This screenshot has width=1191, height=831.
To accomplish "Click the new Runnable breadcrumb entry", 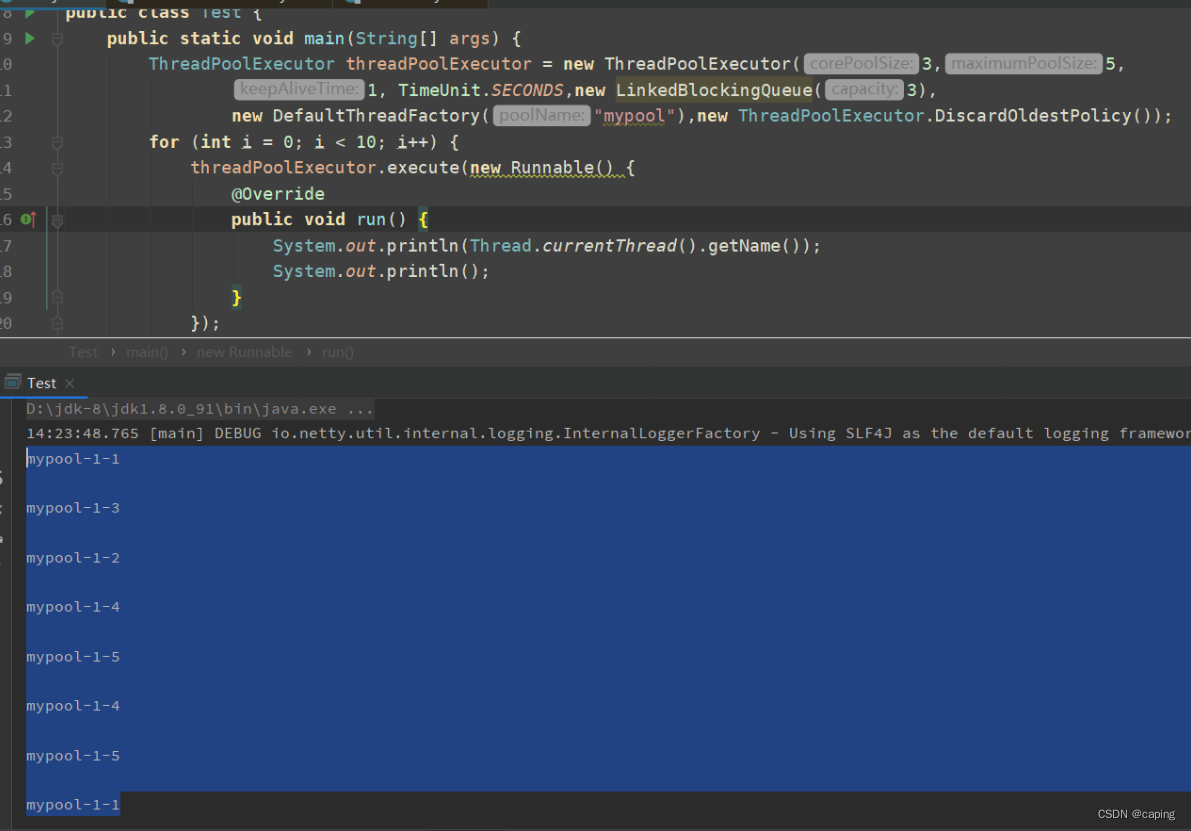I will [x=244, y=352].
